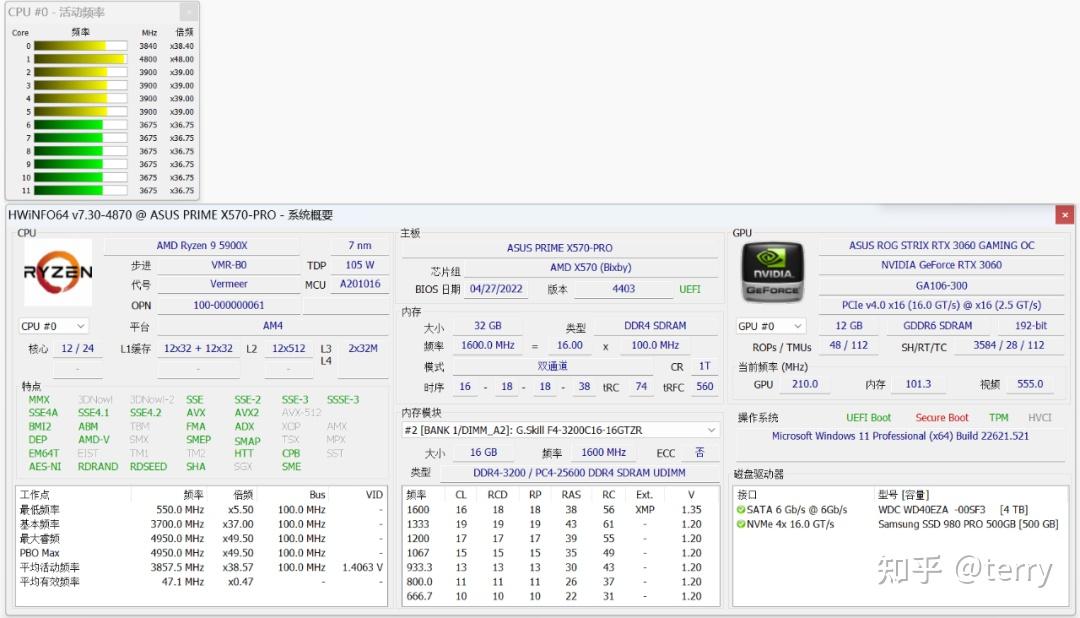Open the GPU #0 selector dropdown

tap(770, 326)
